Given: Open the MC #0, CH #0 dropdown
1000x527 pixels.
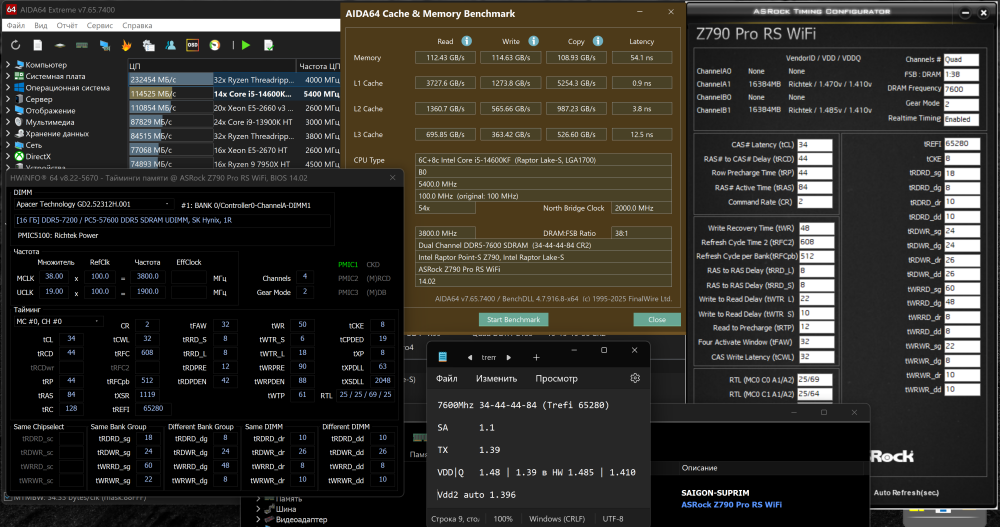Looking at the screenshot, I should 58,322.
